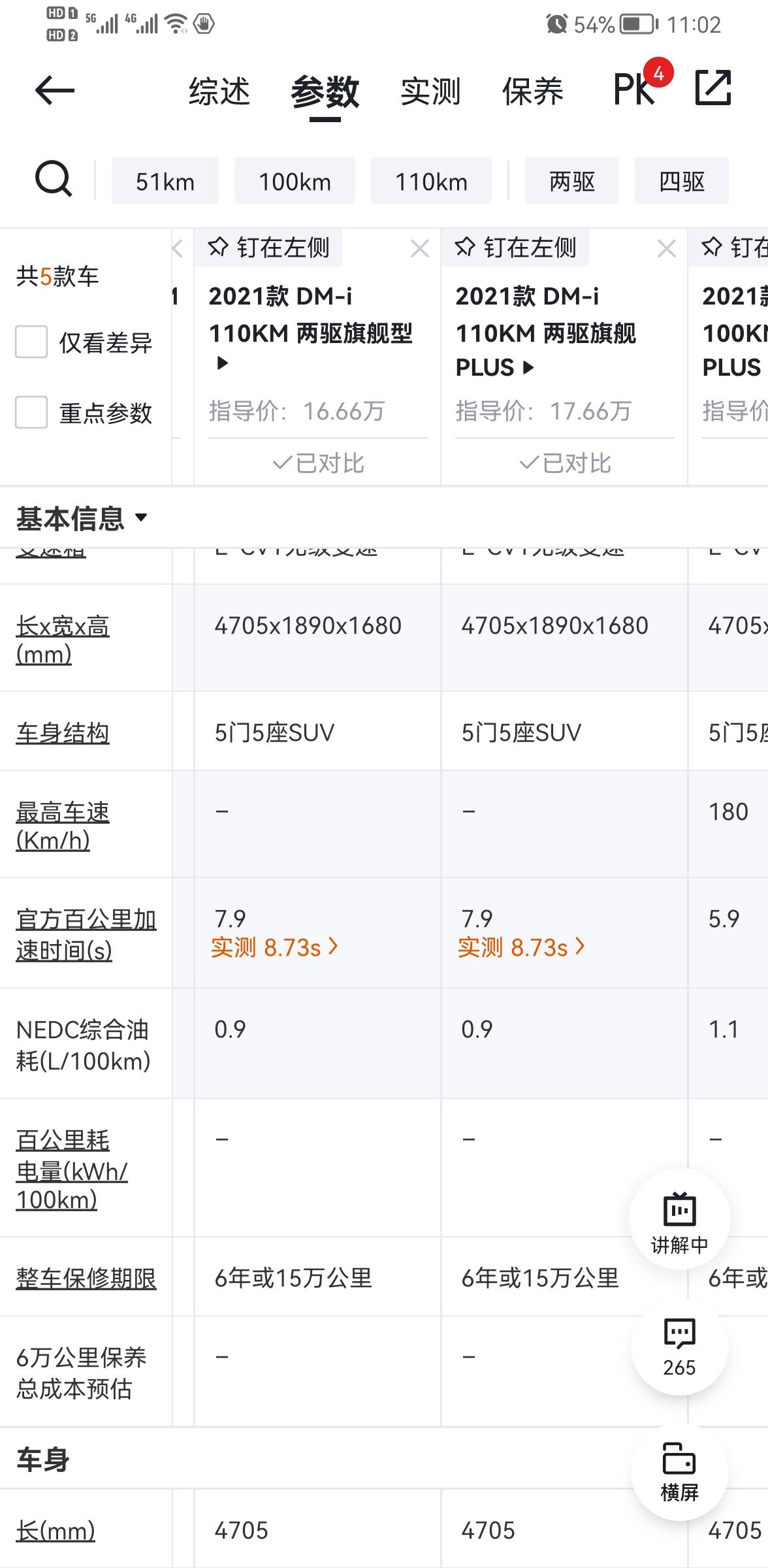This screenshot has height=1568, width=768.
Task: Select the 4705x1890x1680 value in first column
Action: point(308,626)
